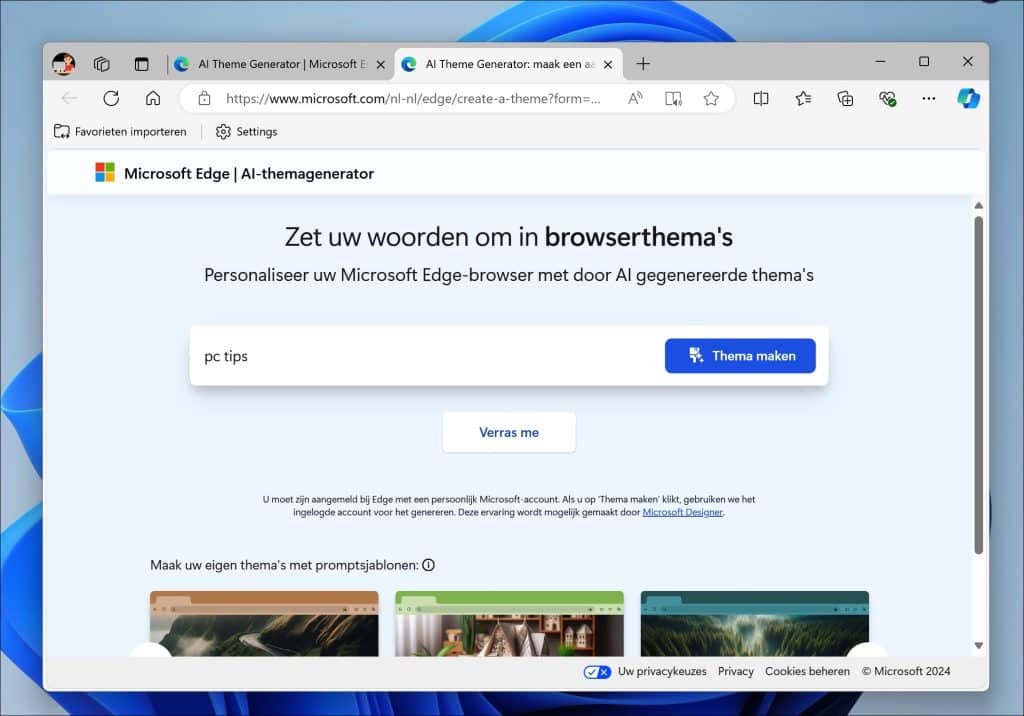Screen dimensions: 1024x716
Task: Select the forest waterfall theme thumbnail
Action: pyautogui.click(x=754, y=623)
